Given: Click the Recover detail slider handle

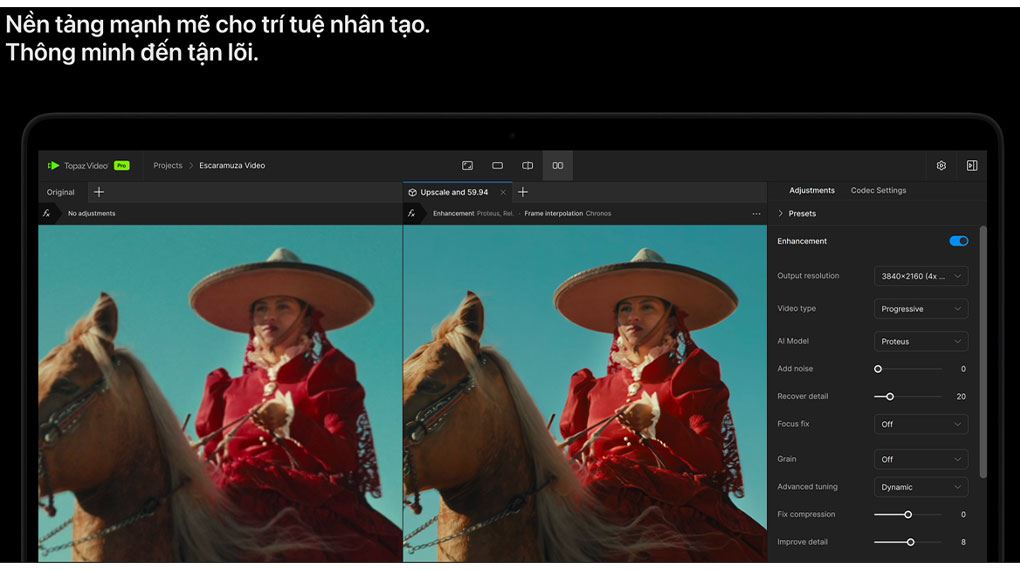Looking at the screenshot, I should (x=890, y=397).
